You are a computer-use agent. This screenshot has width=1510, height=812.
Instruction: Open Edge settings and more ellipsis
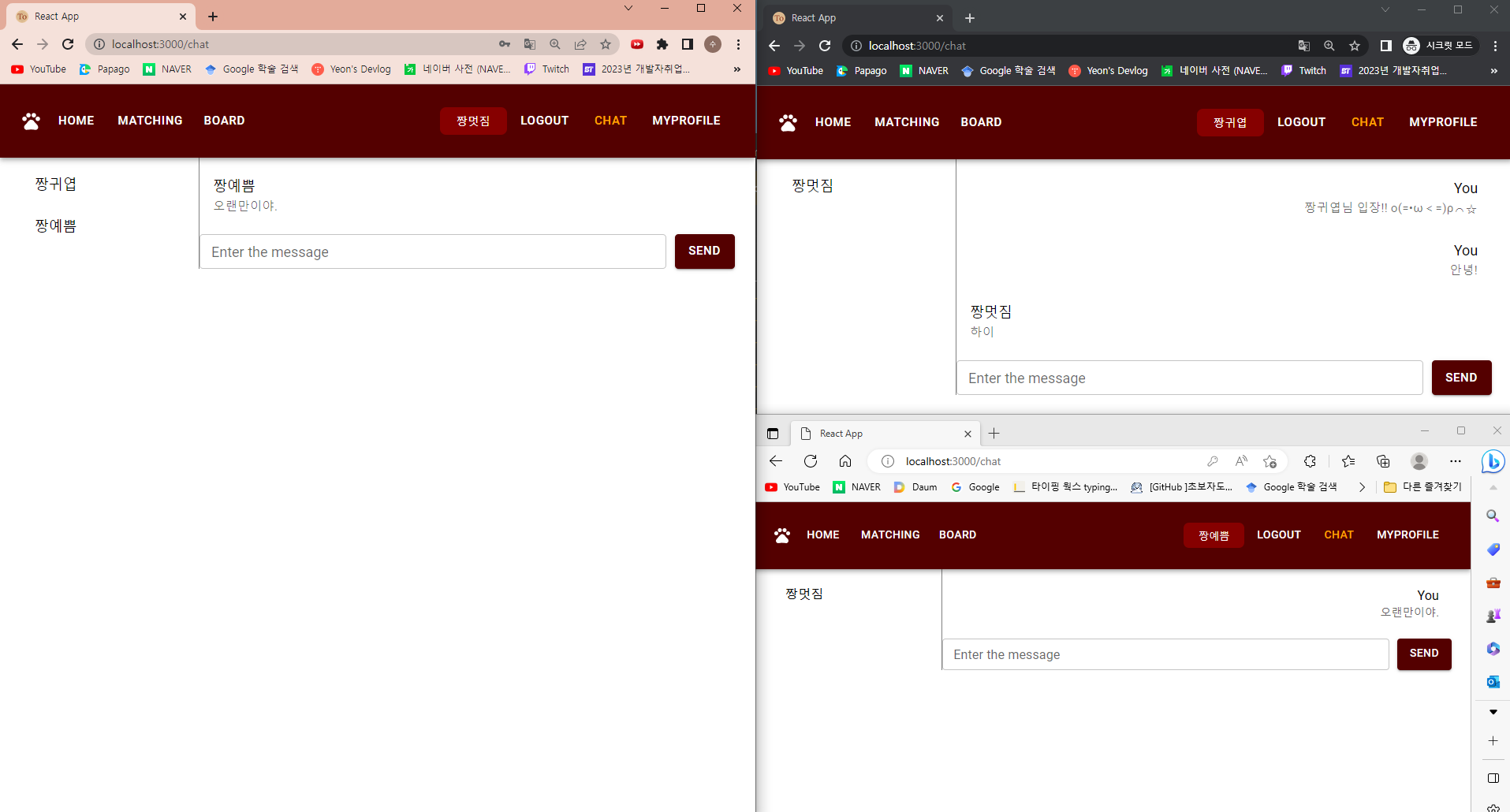click(1456, 461)
